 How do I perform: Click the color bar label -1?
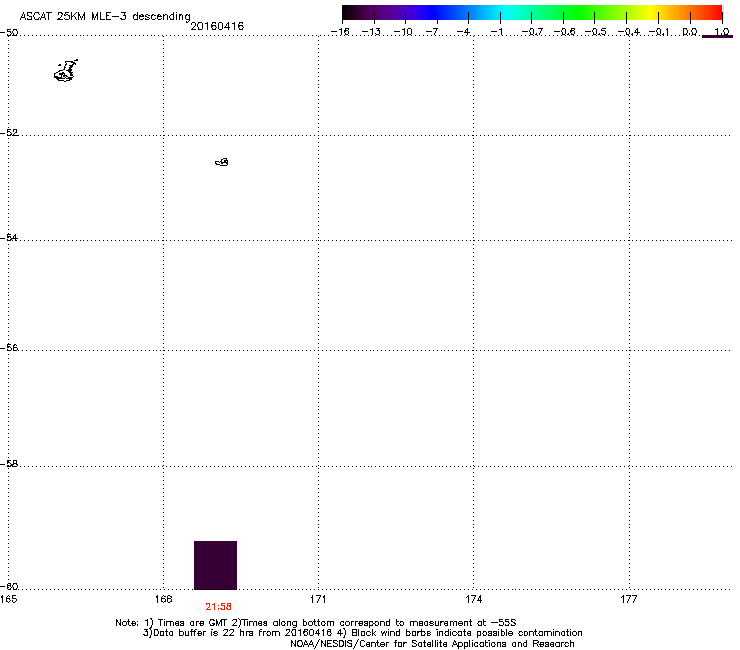tap(496, 32)
